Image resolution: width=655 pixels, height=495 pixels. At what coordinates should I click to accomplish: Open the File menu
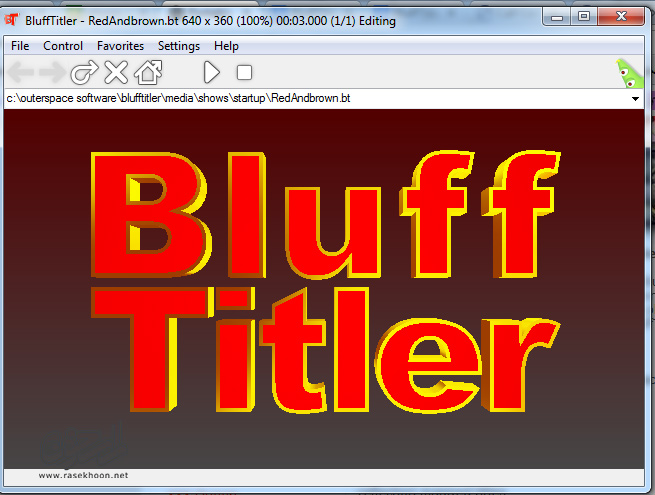pyautogui.click(x=20, y=46)
